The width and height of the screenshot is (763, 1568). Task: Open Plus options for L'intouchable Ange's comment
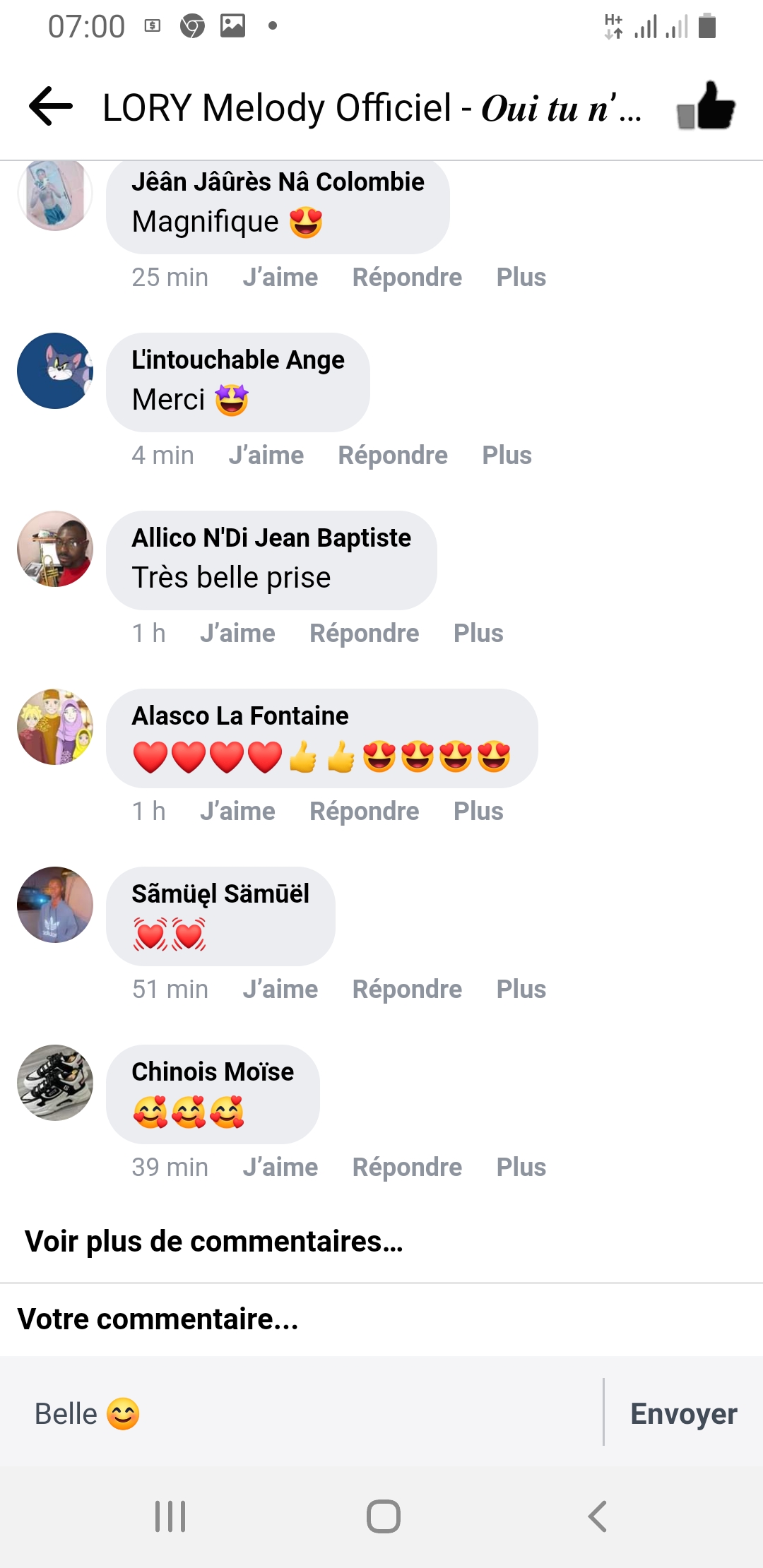(507, 456)
